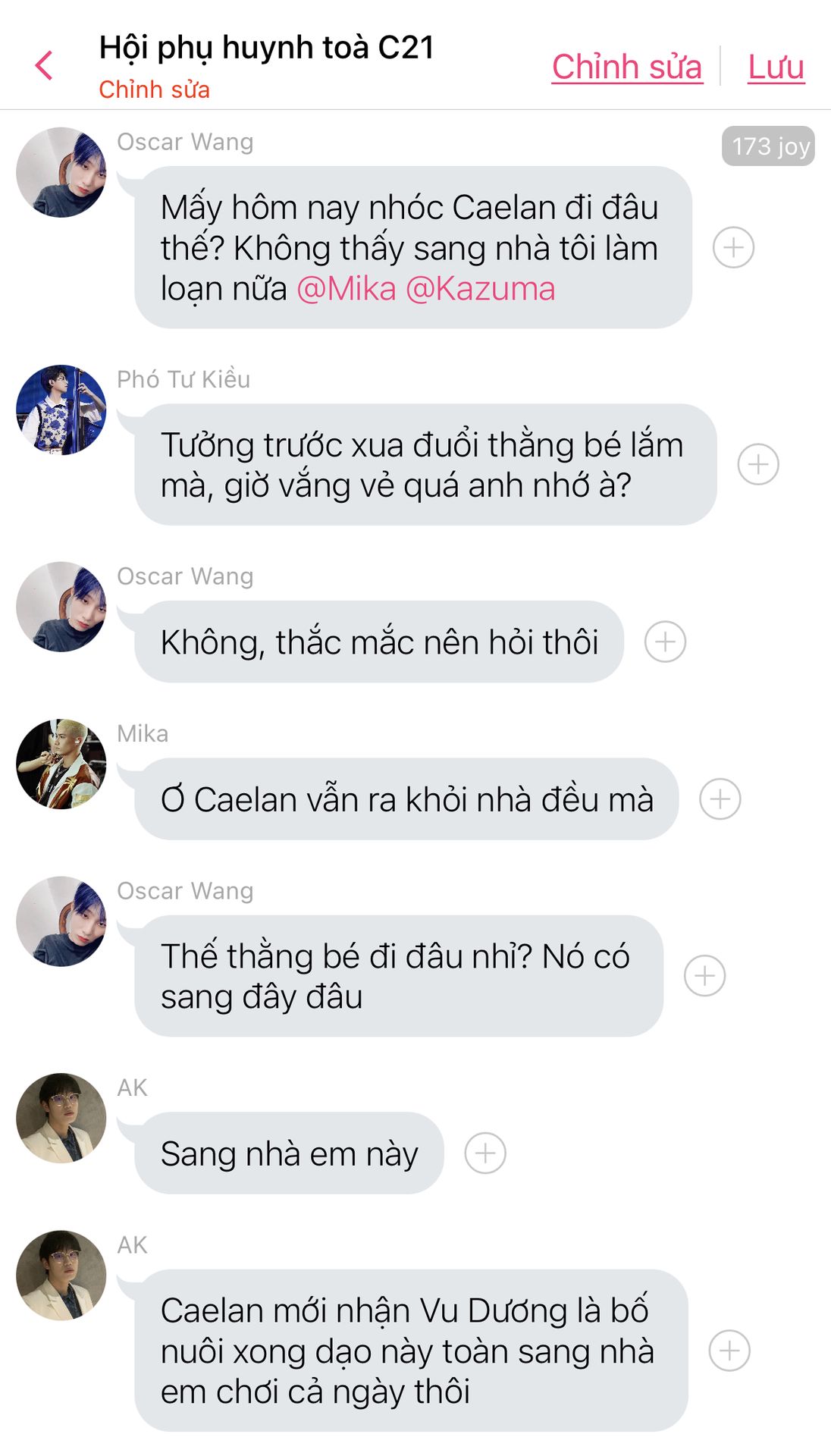
Task: Tap plus icon beside Oscar's first message
Action: pyautogui.click(x=733, y=247)
